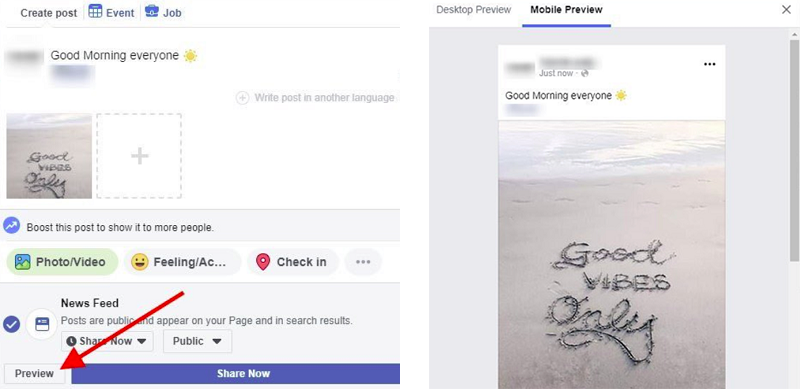Click the preview panel vertical scrollbar
Viewport: 800px width, 389px height.
coord(794,153)
